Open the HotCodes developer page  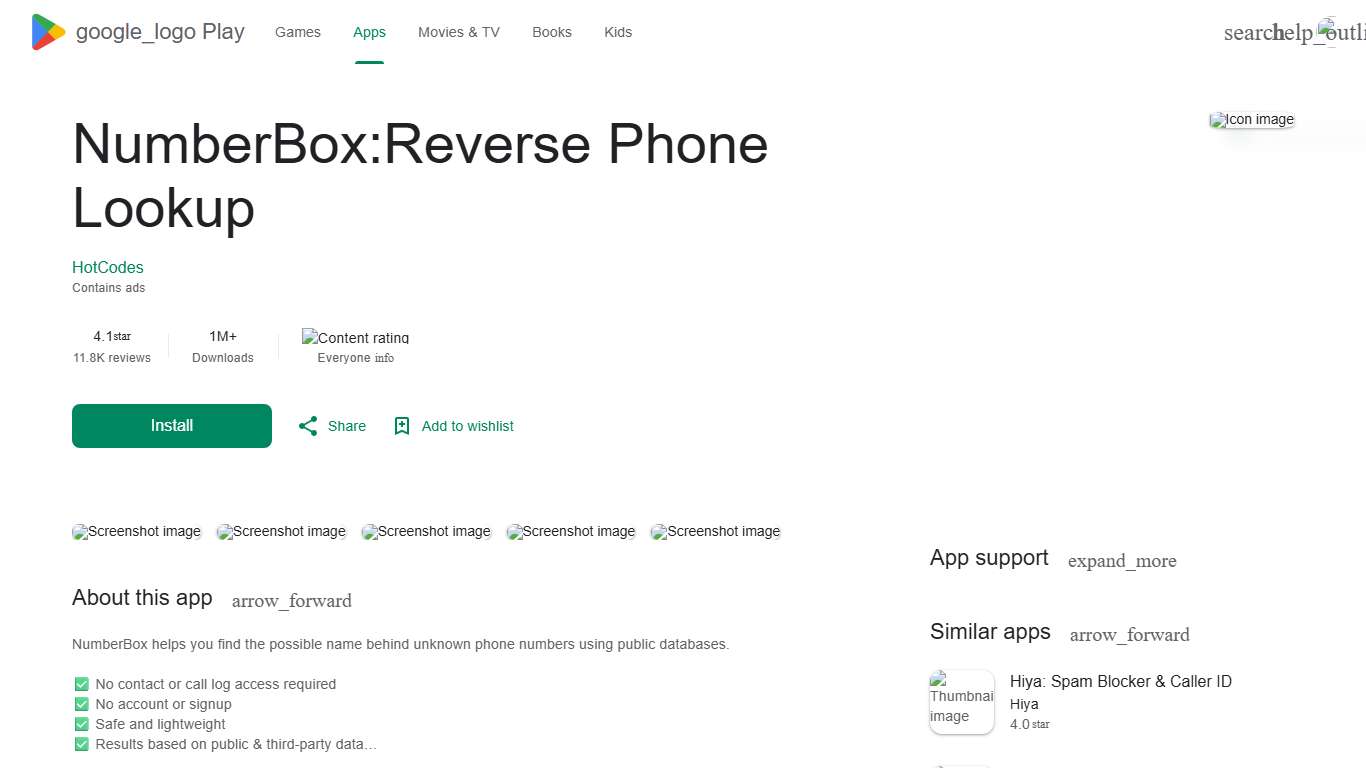(x=107, y=267)
